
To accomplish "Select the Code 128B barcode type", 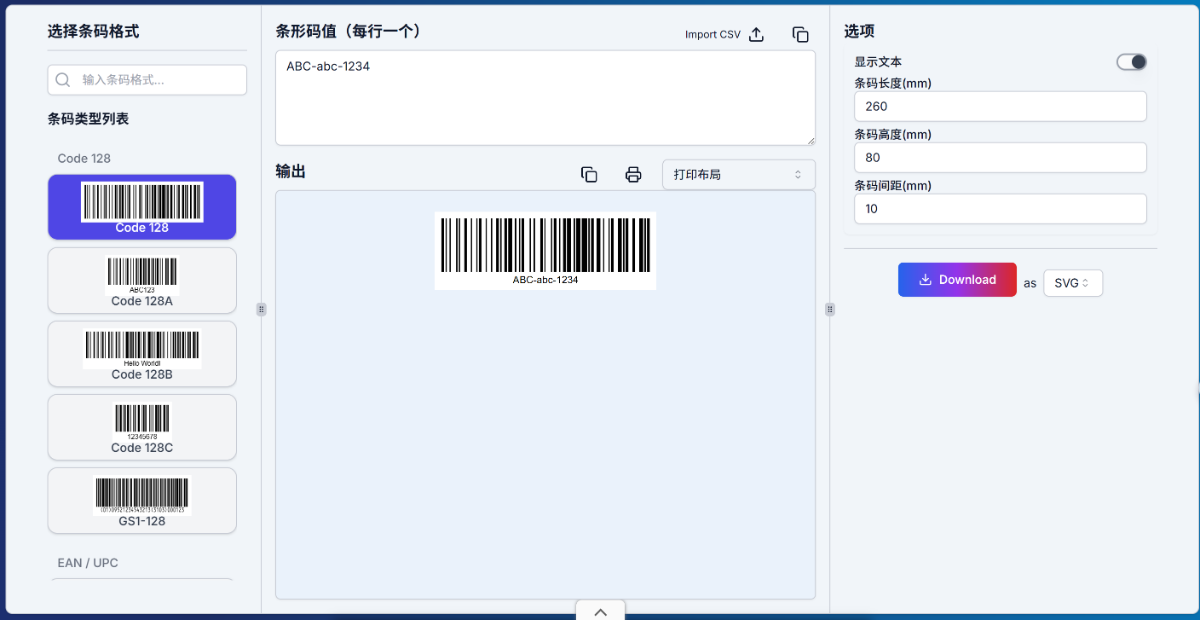I will click(x=142, y=353).
